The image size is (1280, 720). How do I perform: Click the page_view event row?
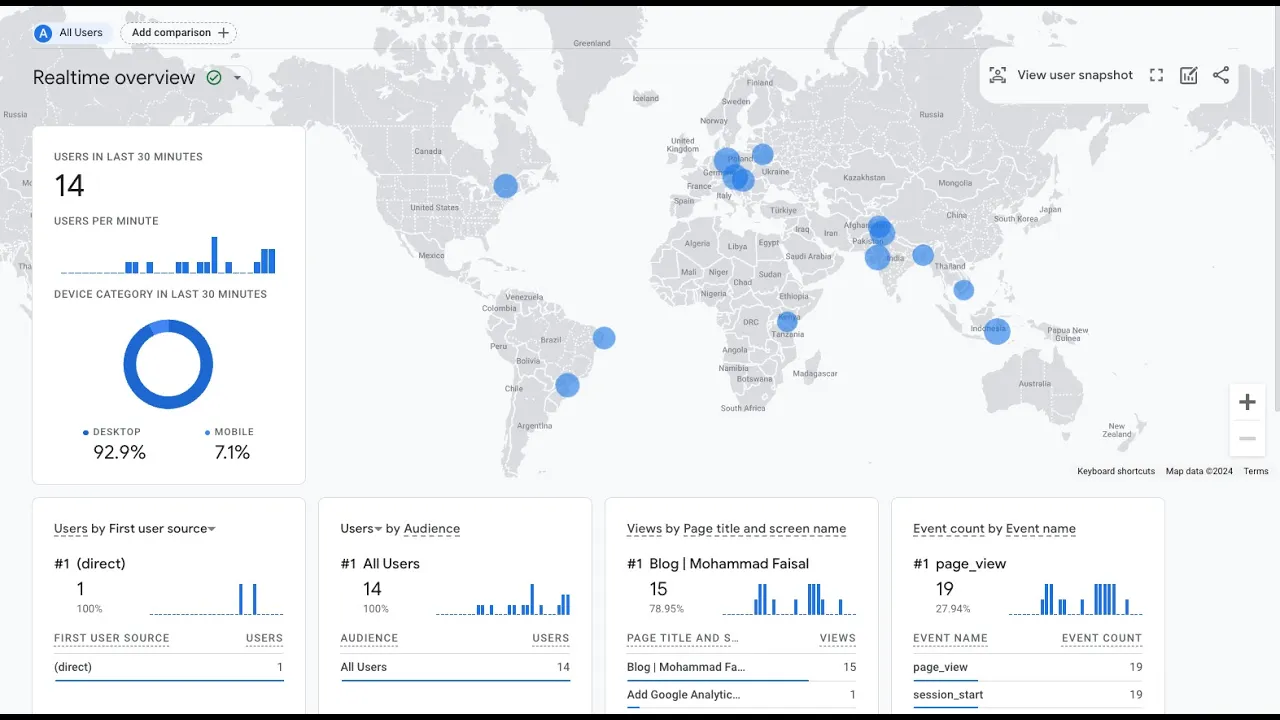[940, 667]
